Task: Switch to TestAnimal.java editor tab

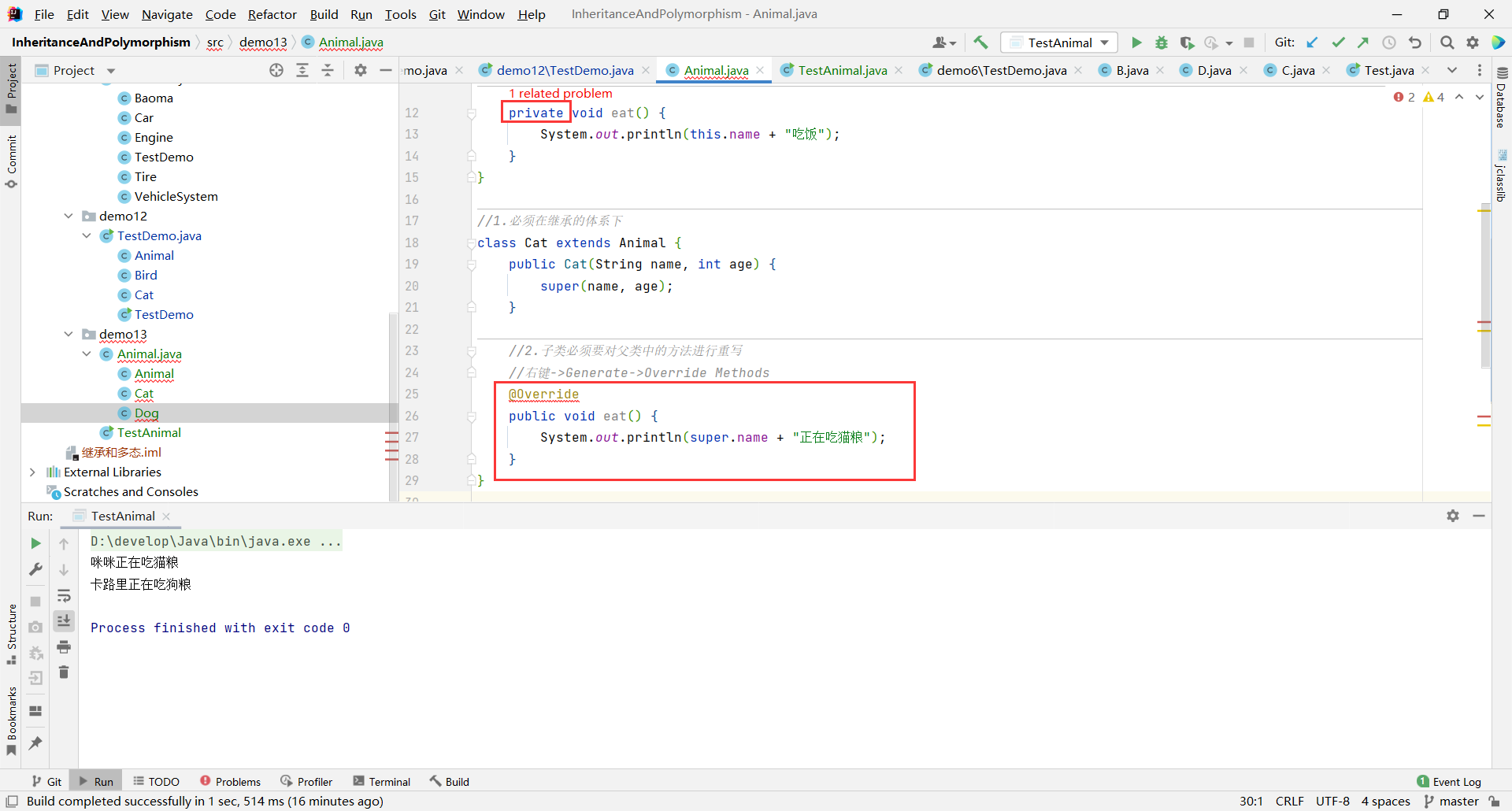Action: [x=842, y=70]
